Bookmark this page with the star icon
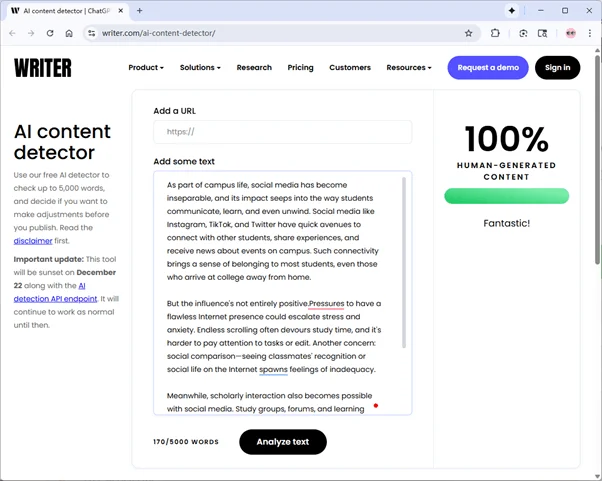The height and width of the screenshot is (481, 602). pos(468,33)
